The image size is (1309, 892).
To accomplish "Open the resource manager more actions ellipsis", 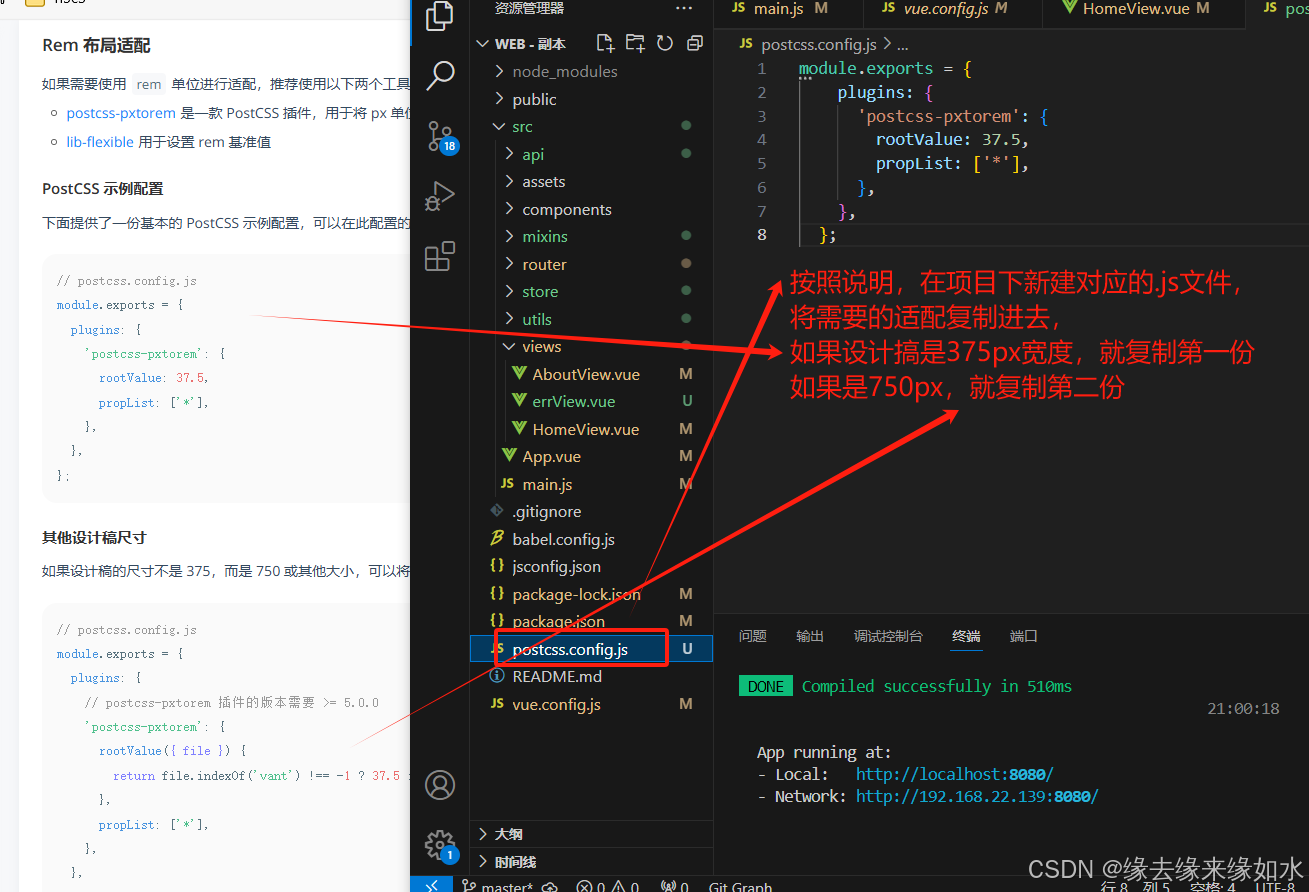I will point(684,8).
